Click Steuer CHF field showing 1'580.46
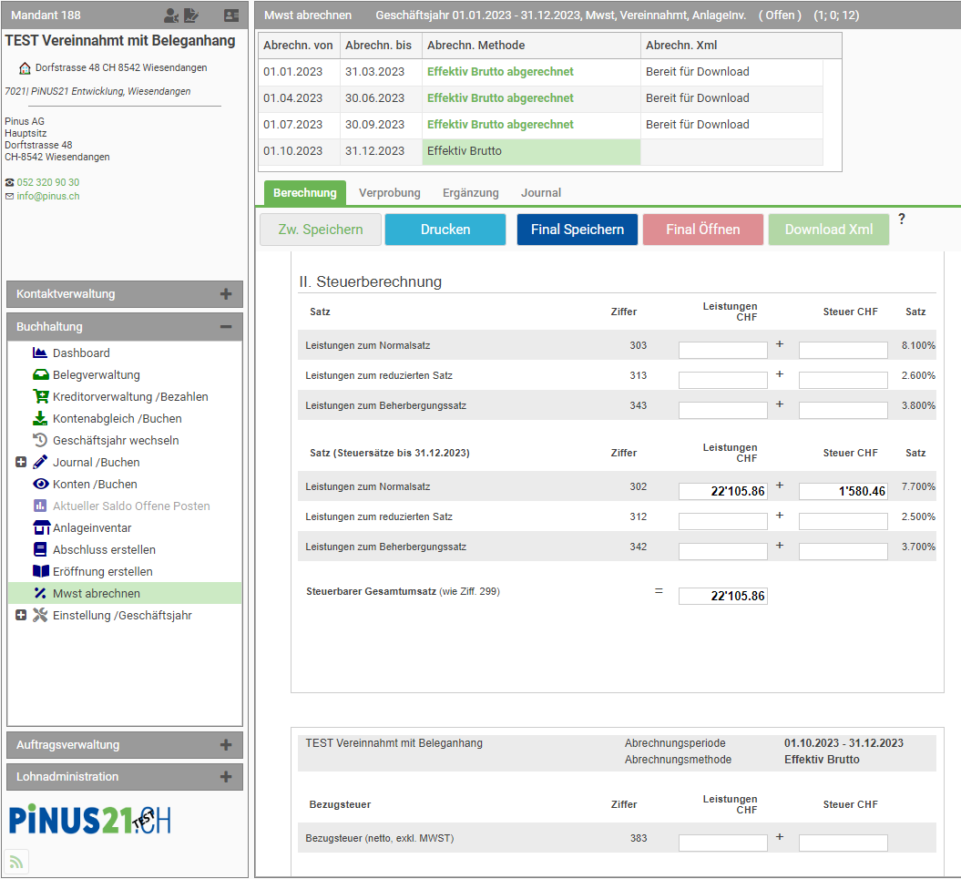Image resolution: width=961 pixels, height=879 pixels. [x=843, y=491]
